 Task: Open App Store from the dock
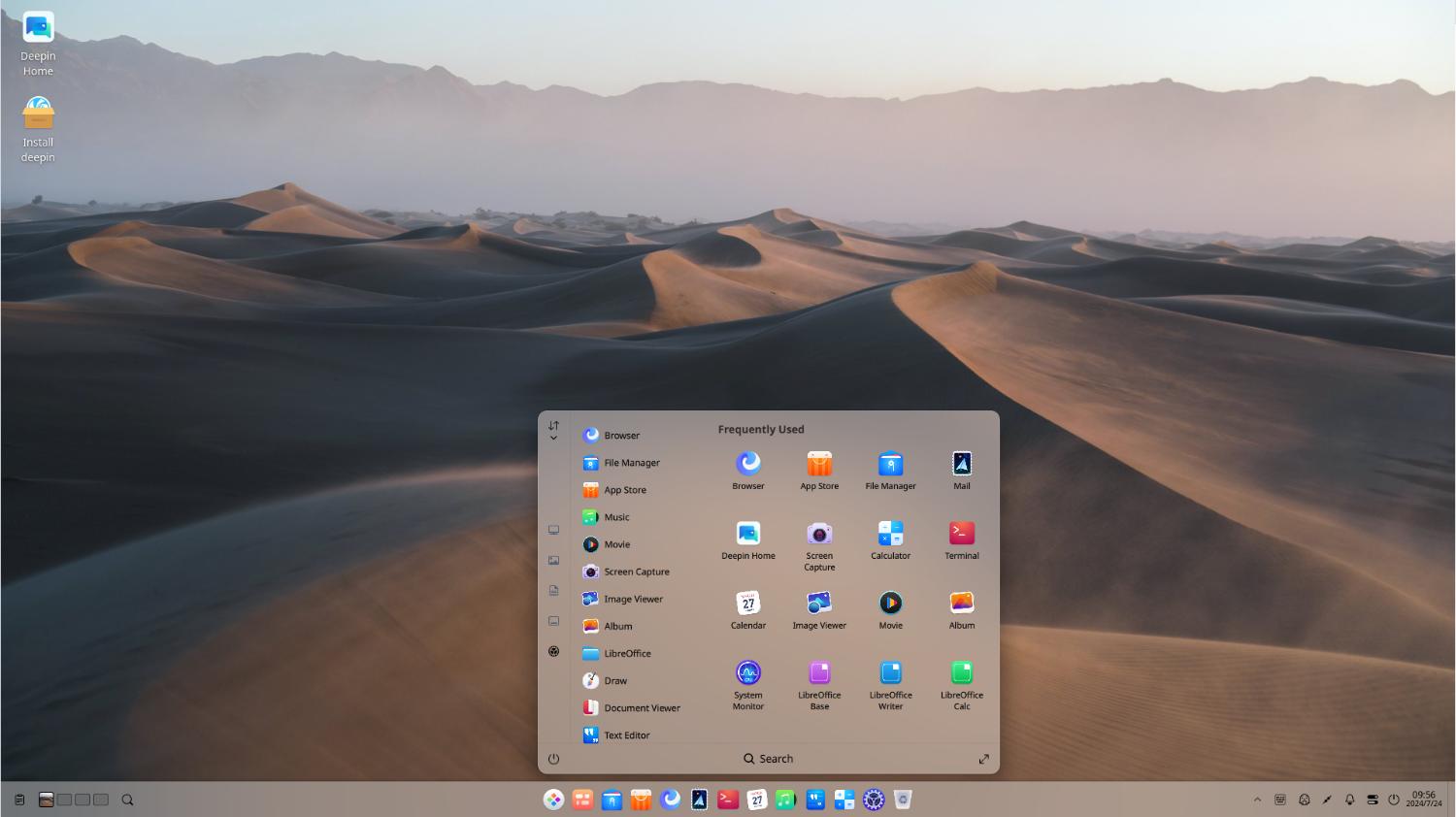(x=641, y=800)
